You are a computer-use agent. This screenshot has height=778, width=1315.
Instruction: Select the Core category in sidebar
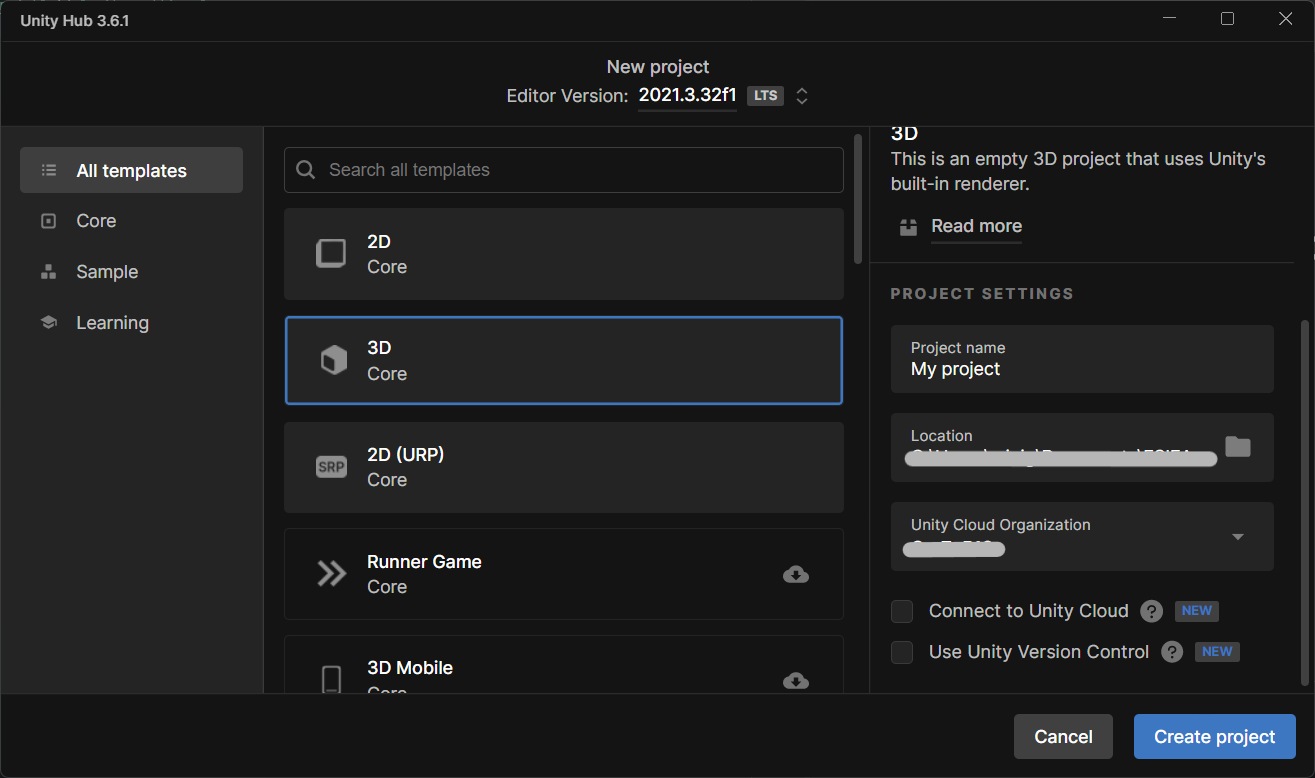click(96, 221)
